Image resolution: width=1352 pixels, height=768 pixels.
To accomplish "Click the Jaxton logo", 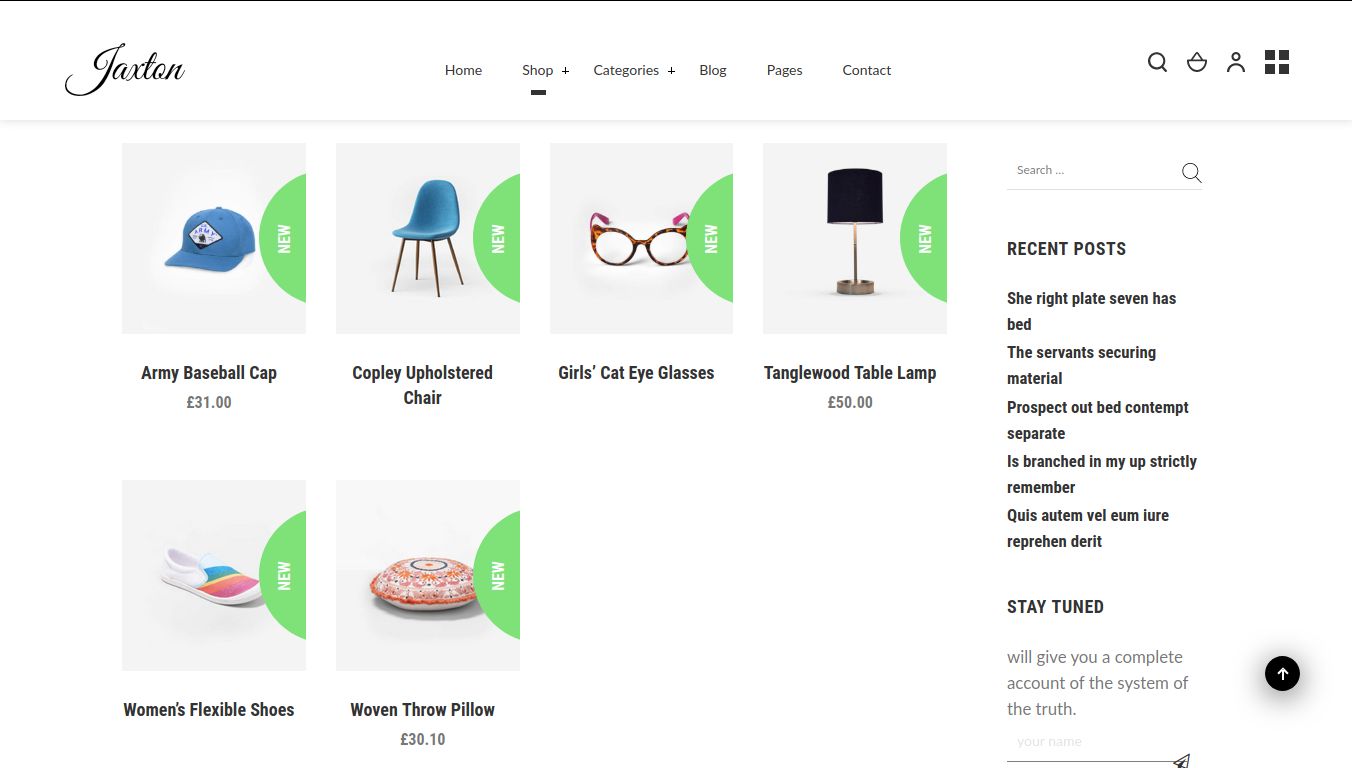I will coord(125,70).
